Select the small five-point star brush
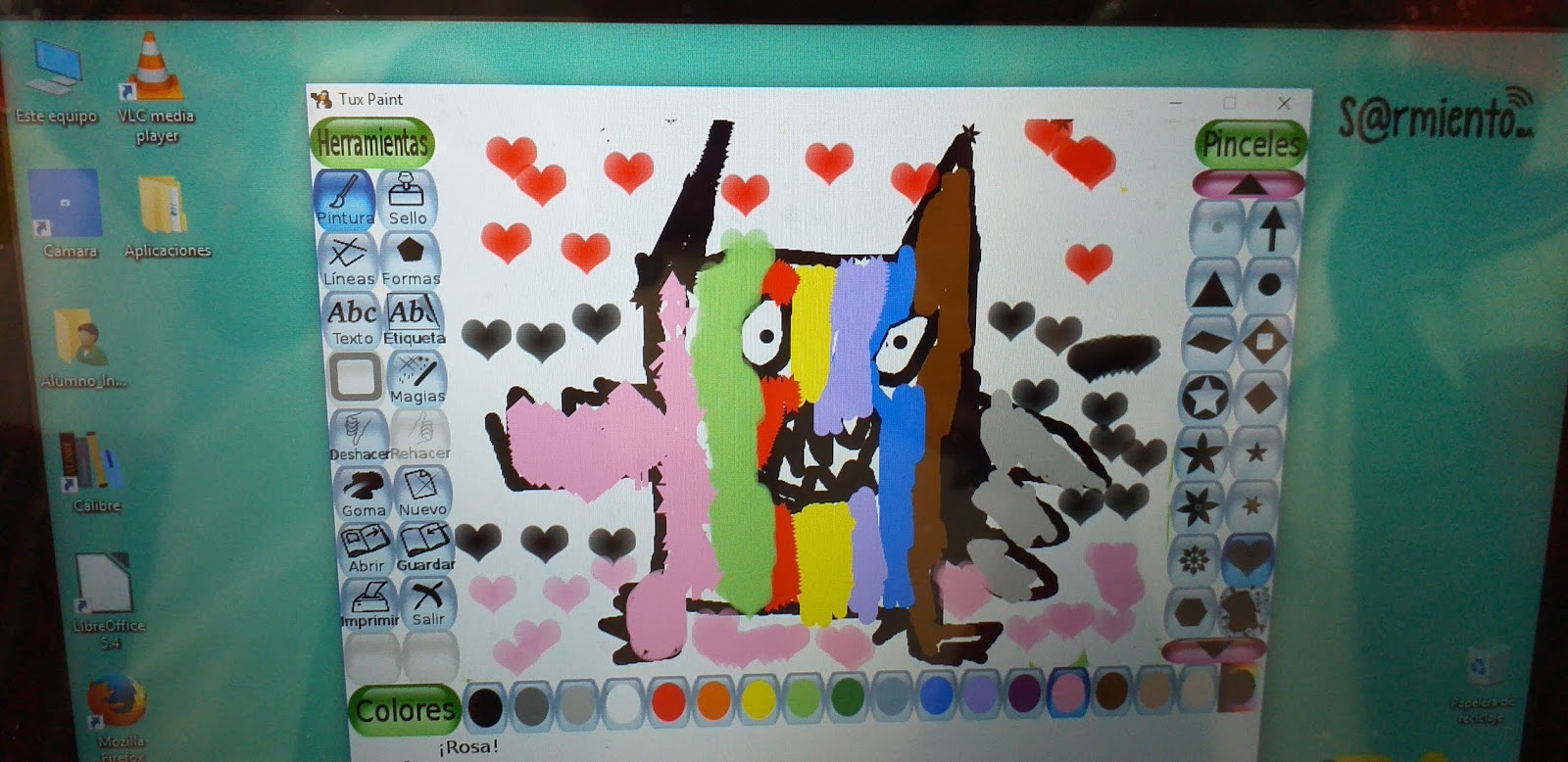This screenshot has width=1568, height=762. point(1256,452)
